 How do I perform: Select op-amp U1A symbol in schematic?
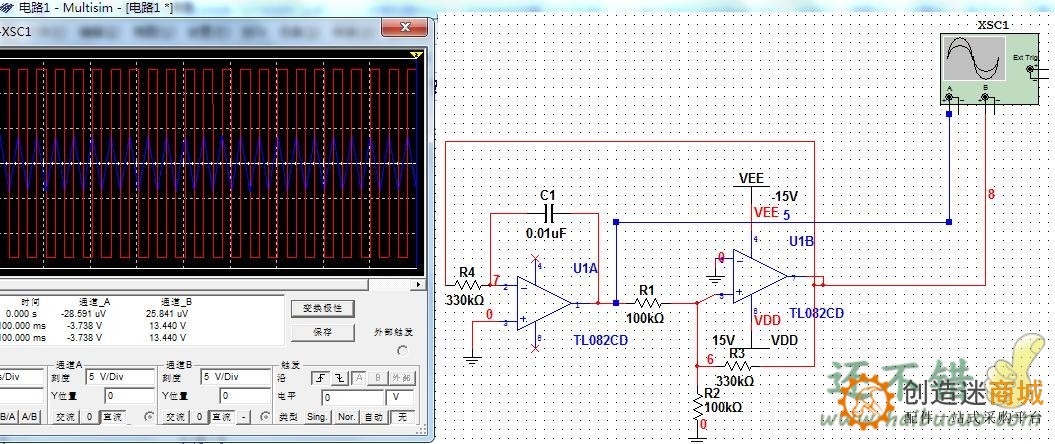tap(544, 304)
